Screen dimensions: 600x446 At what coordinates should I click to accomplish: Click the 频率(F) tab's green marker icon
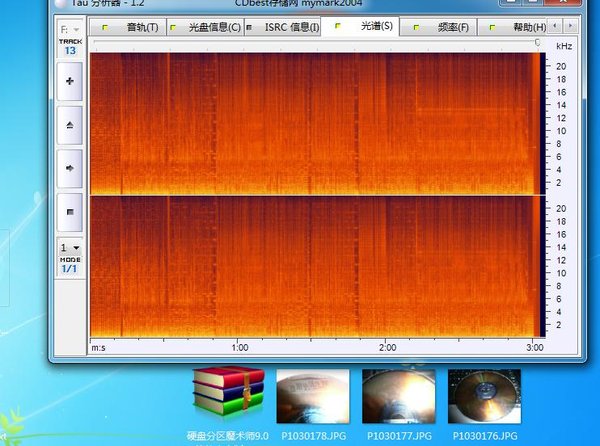pyautogui.click(x=416, y=28)
